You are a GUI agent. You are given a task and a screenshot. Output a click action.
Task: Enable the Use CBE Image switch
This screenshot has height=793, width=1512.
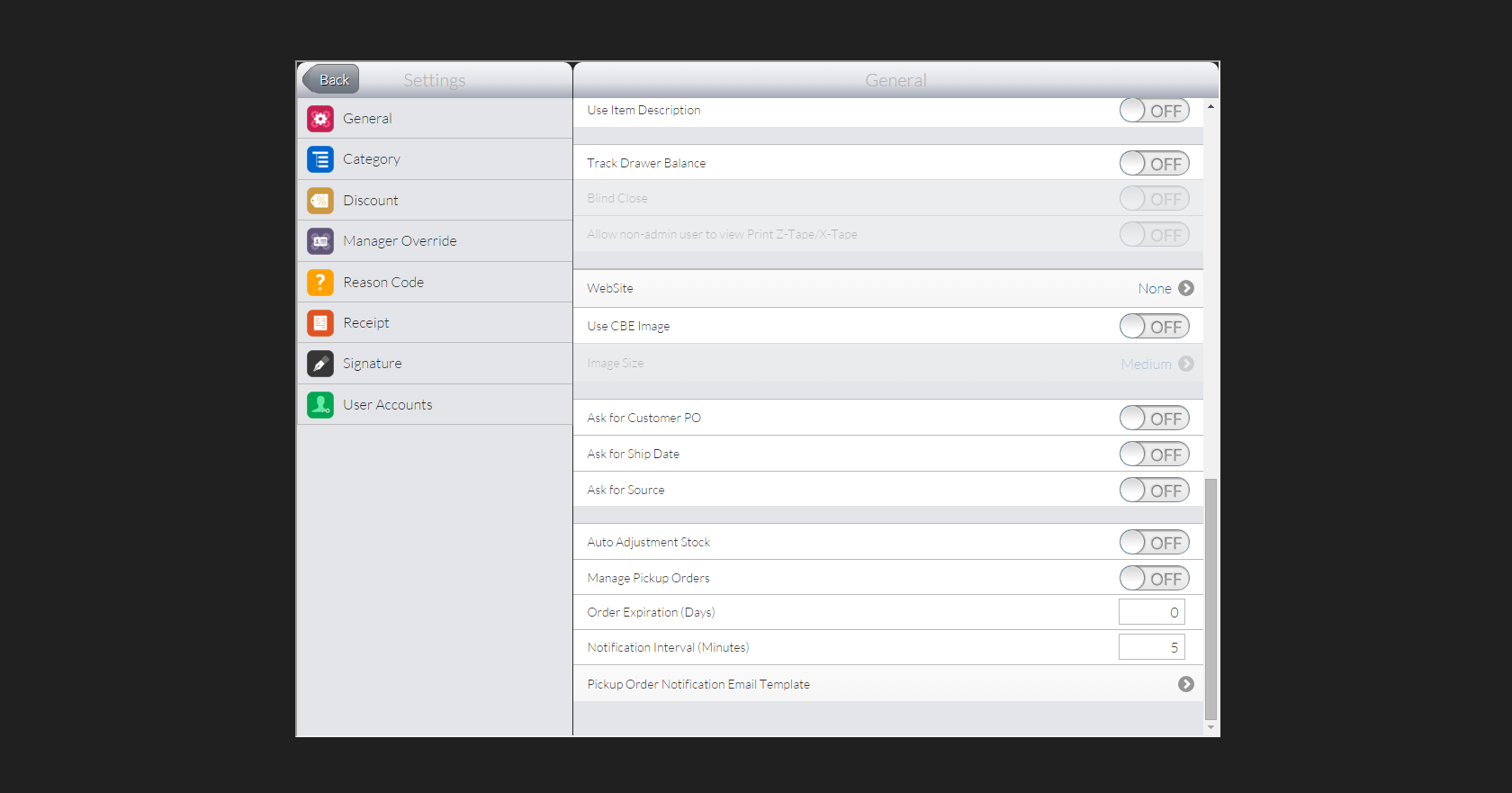[x=1154, y=327]
